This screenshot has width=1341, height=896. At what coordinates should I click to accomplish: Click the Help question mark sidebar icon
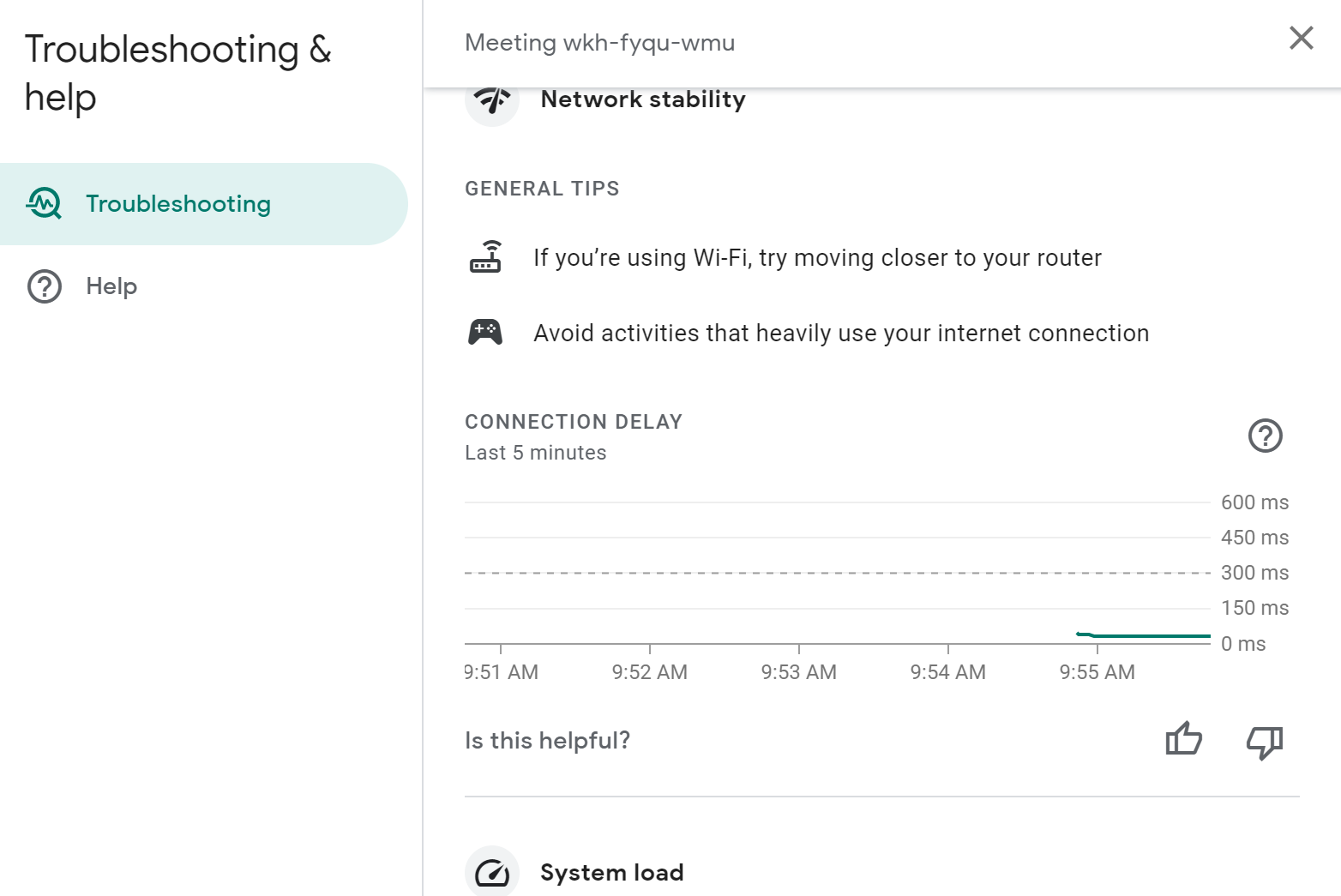45,286
